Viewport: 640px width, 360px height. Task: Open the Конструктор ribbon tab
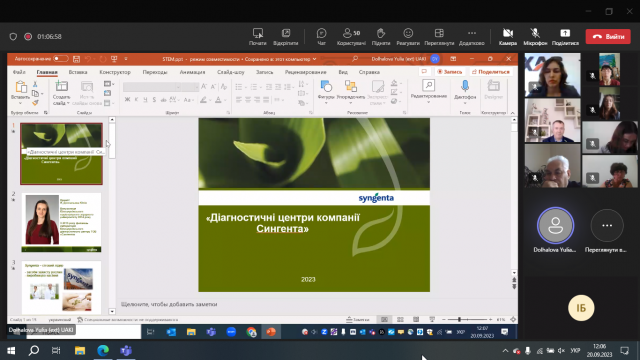coord(115,72)
